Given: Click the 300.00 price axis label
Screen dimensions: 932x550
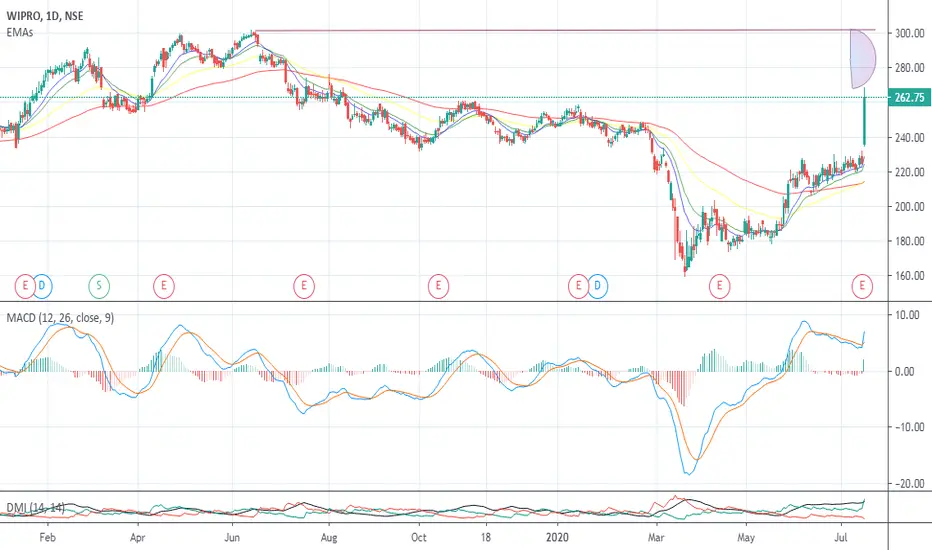Looking at the screenshot, I should coord(909,33).
